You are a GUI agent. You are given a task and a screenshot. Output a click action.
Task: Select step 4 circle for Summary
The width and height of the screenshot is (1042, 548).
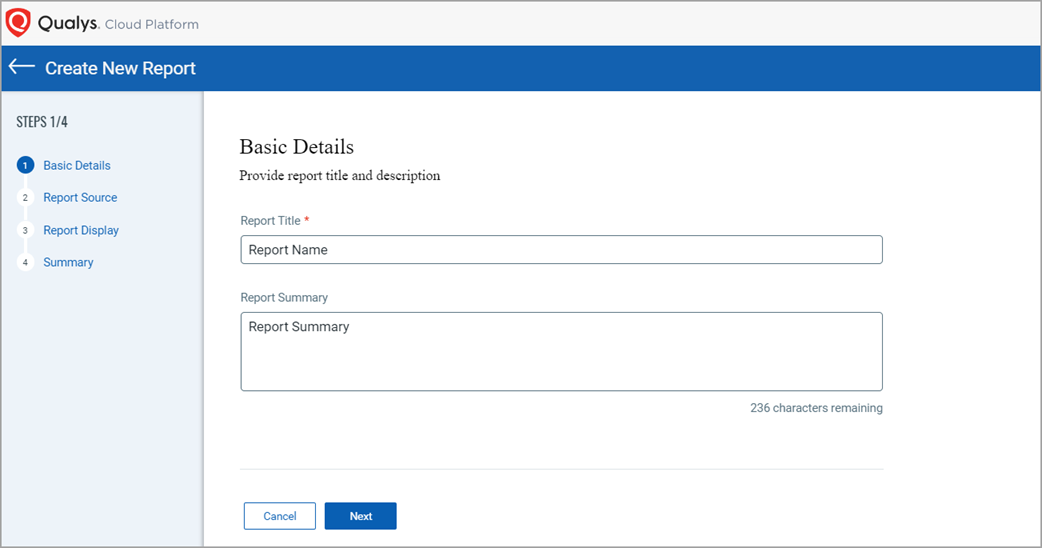[x=25, y=262]
